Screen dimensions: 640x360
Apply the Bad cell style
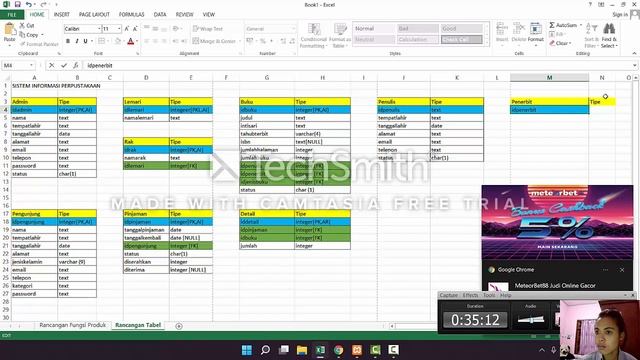click(x=418, y=29)
